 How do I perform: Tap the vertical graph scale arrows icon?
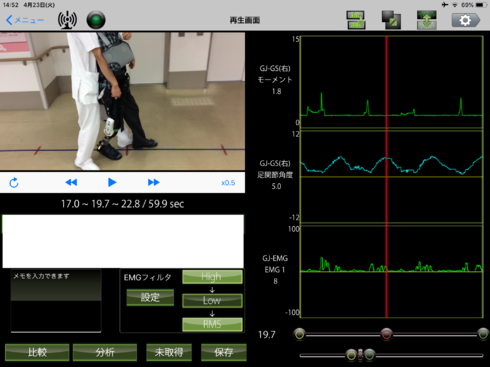tap(427, 20)
